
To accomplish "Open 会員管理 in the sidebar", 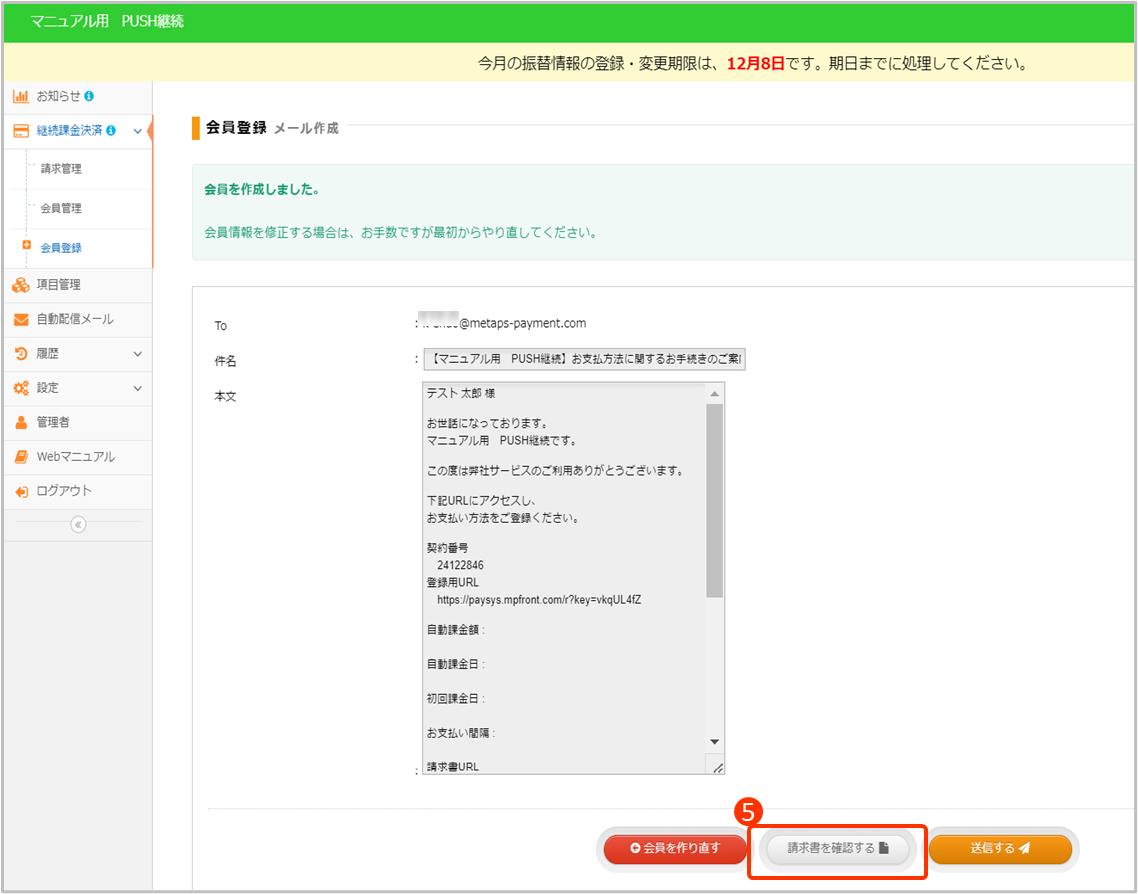I will [61, 209].
